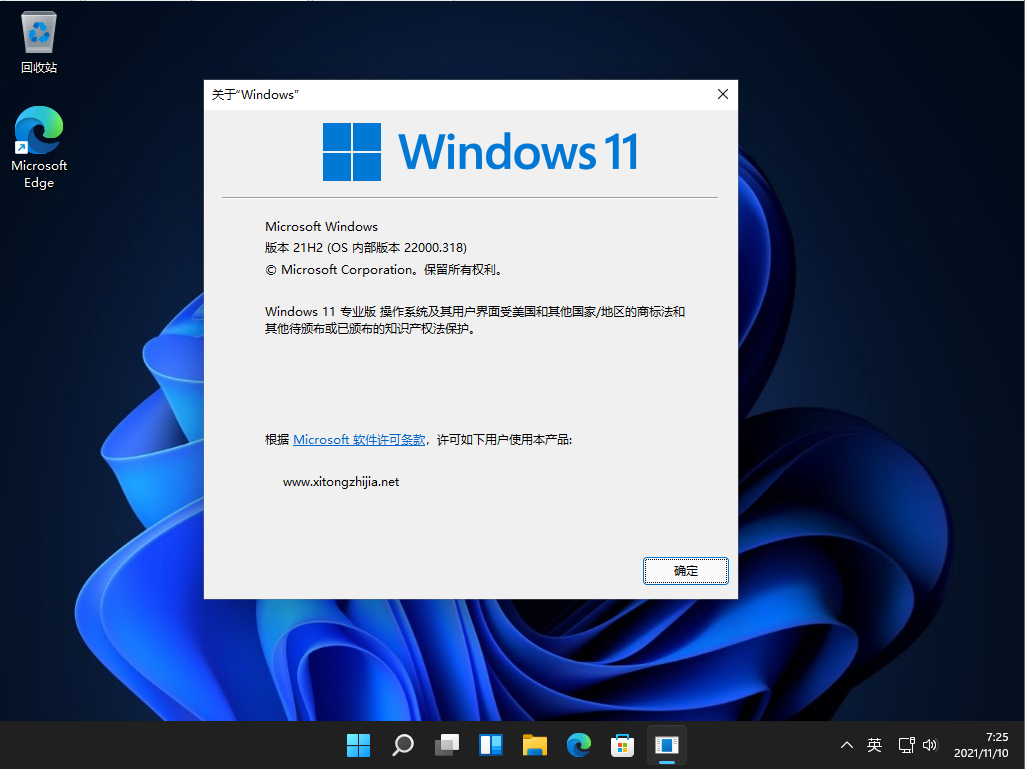This screenshot has width=1025, height=769.
Task: Open the Microsoft 软件许可条款 link
Action: pos(358,439)
